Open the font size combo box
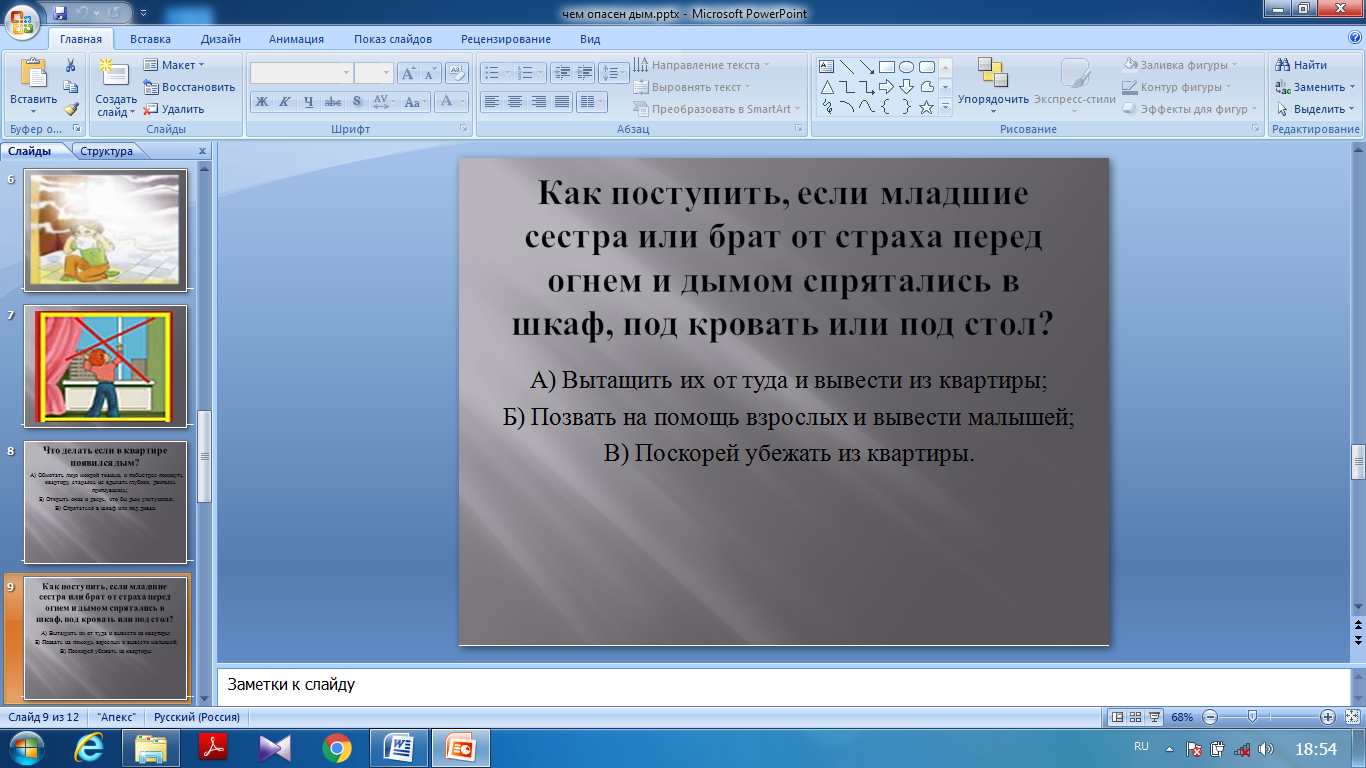The image size is (1366, 768). [x=374, y=73]
